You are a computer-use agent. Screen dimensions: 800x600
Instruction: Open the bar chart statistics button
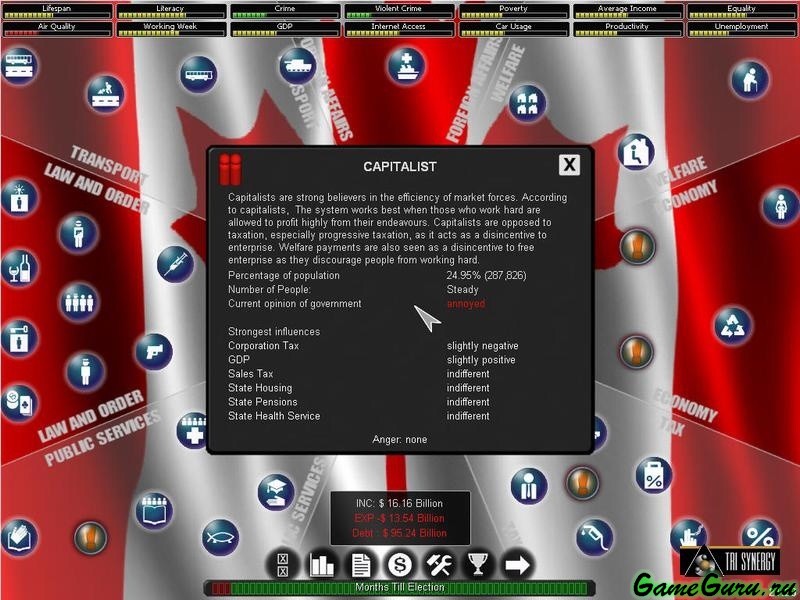point(322,565)
